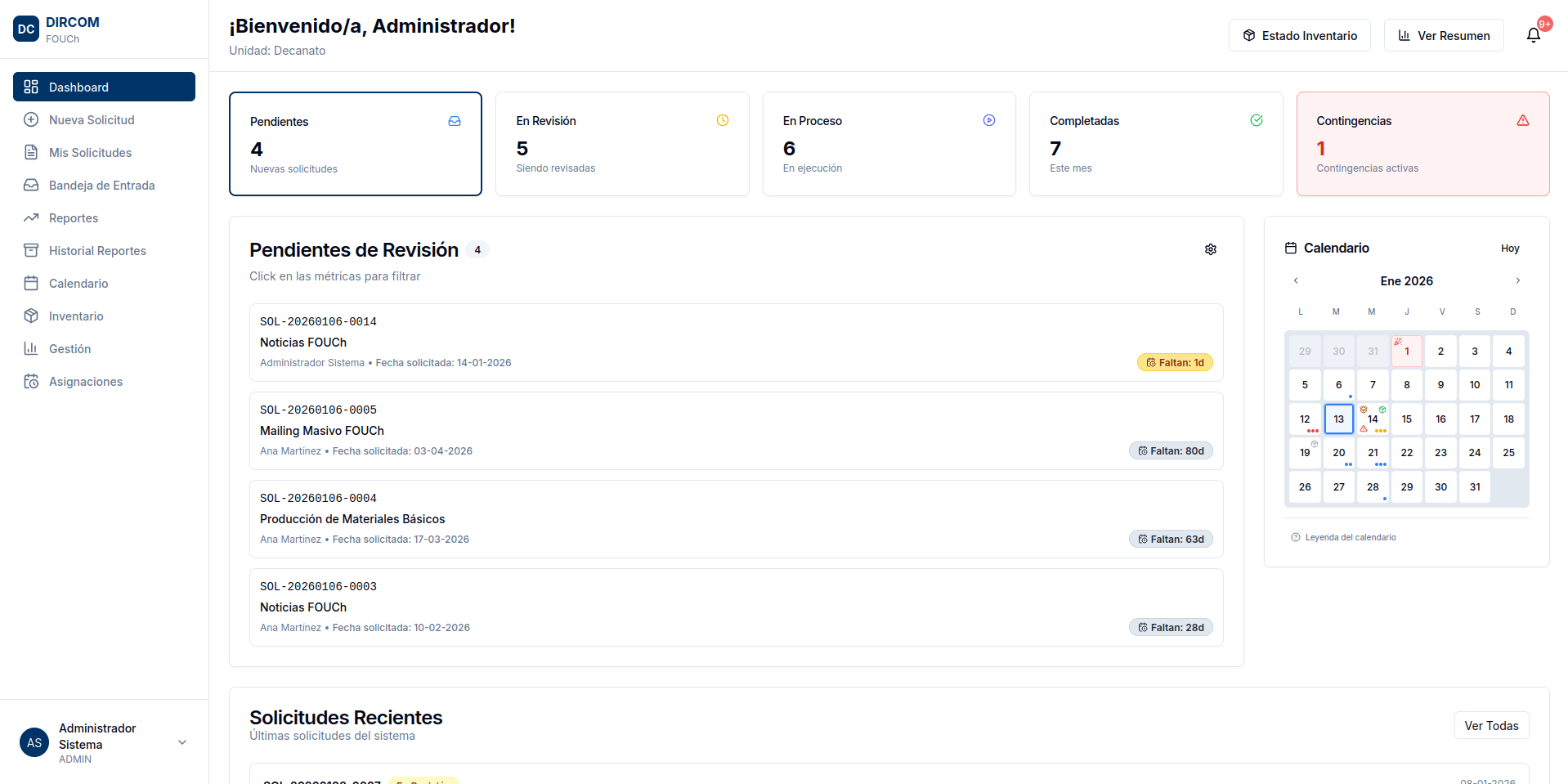The image size is (1568, 784).
Task: Open Calendario from the sidebar
Action: click(104, 283)
